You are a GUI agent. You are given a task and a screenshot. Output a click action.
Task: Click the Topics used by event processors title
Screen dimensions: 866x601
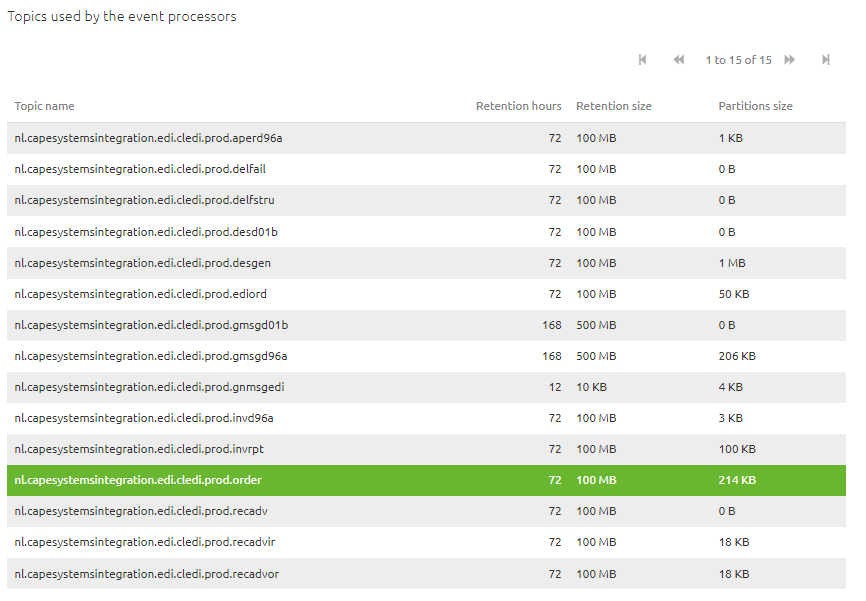[x=123, y=16]
